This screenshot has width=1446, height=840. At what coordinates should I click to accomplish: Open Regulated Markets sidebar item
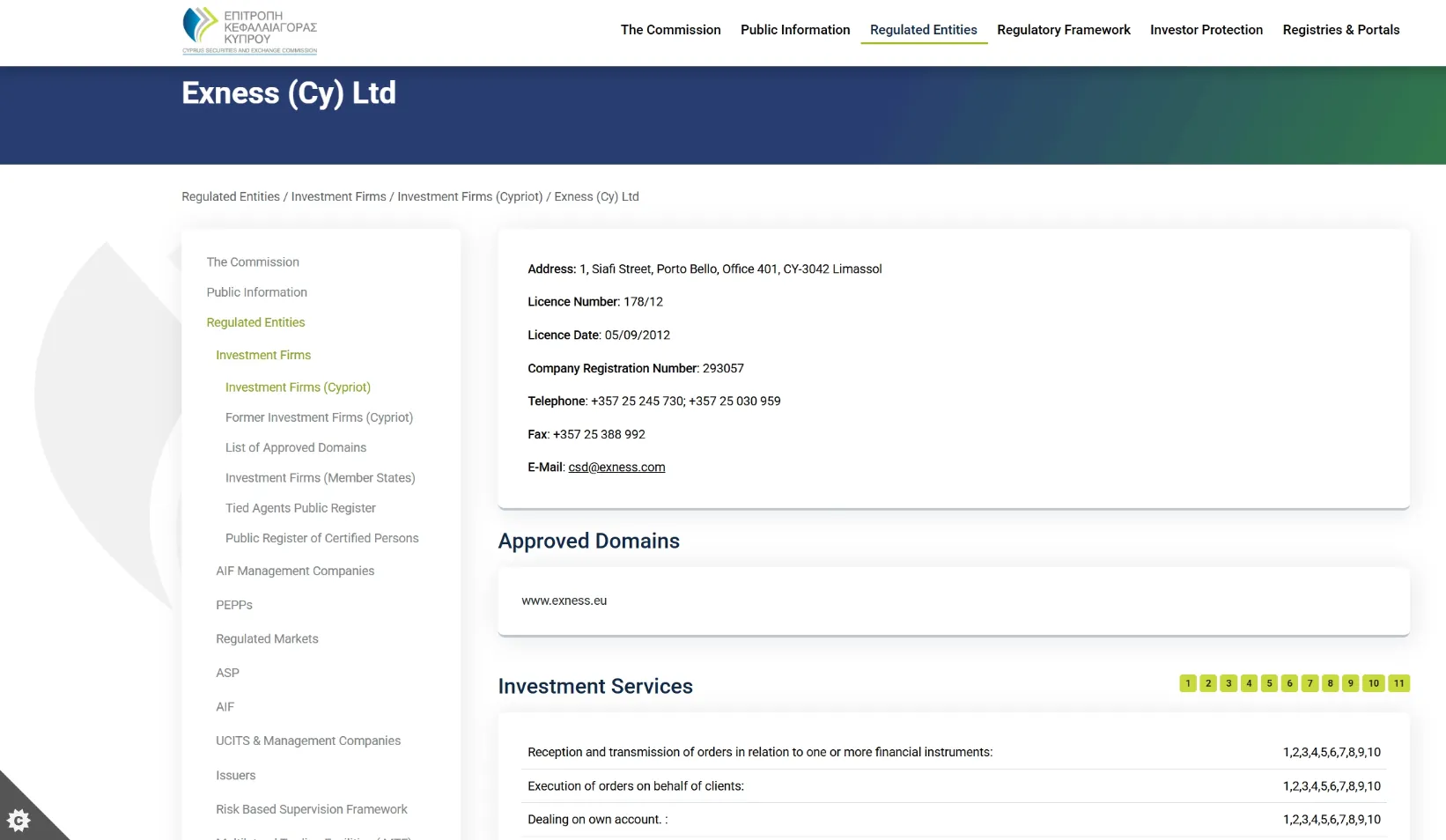pos(267,639)
